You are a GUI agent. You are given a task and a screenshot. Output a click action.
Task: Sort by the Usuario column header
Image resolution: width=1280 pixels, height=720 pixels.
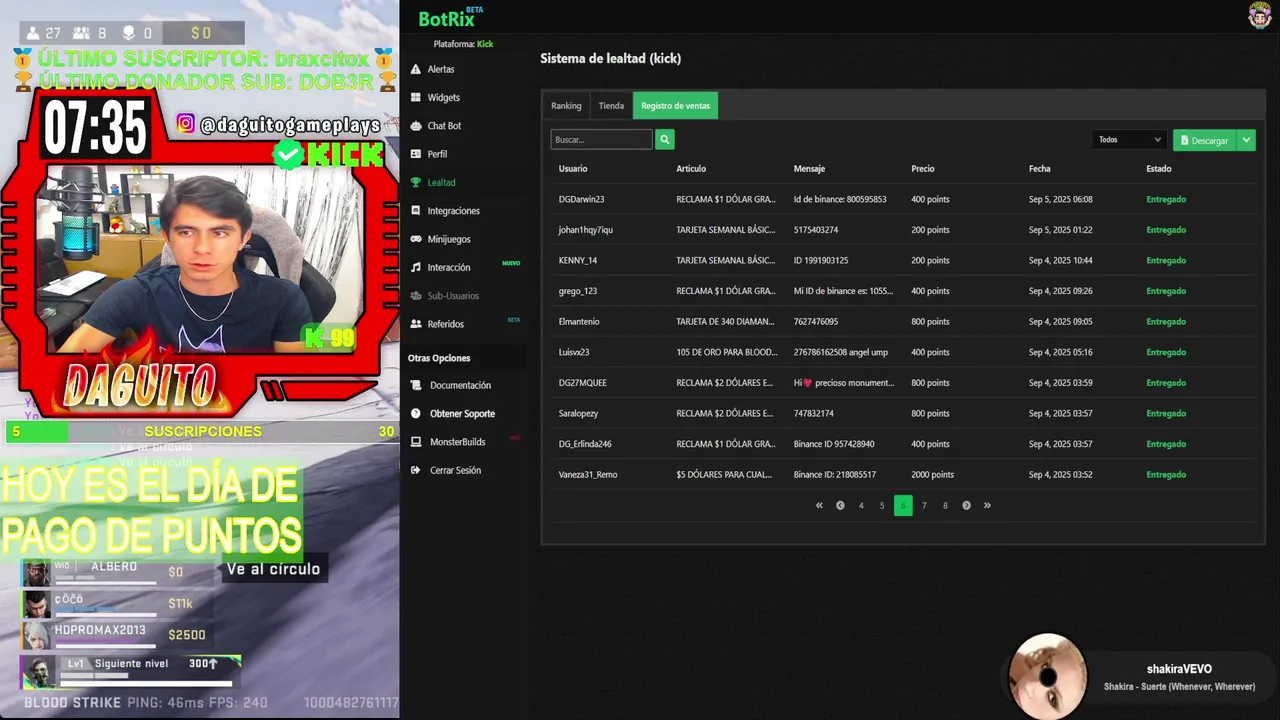[573, 169]
